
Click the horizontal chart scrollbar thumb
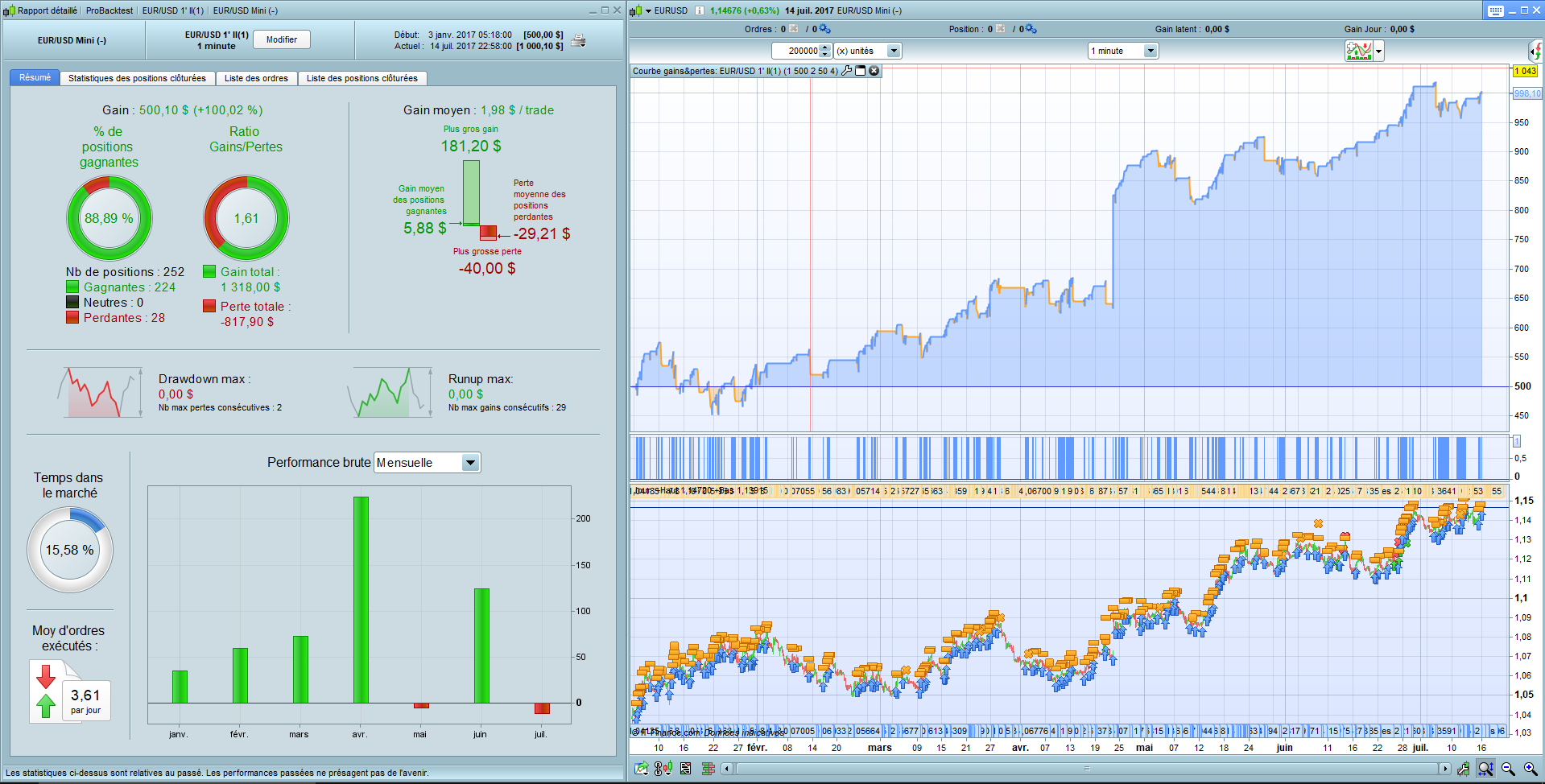1086,769
